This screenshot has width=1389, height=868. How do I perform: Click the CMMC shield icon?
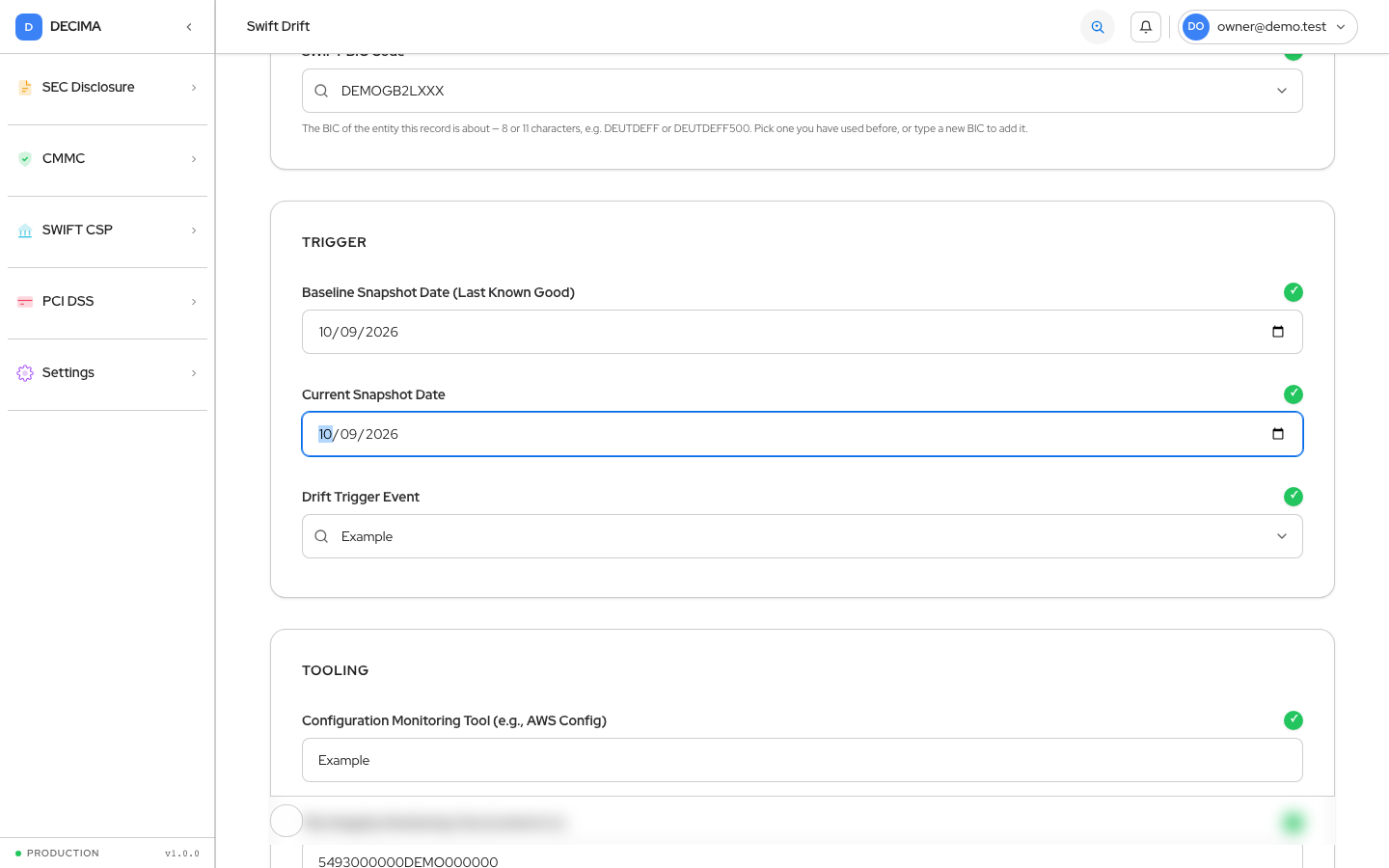[x=25, y=159]
